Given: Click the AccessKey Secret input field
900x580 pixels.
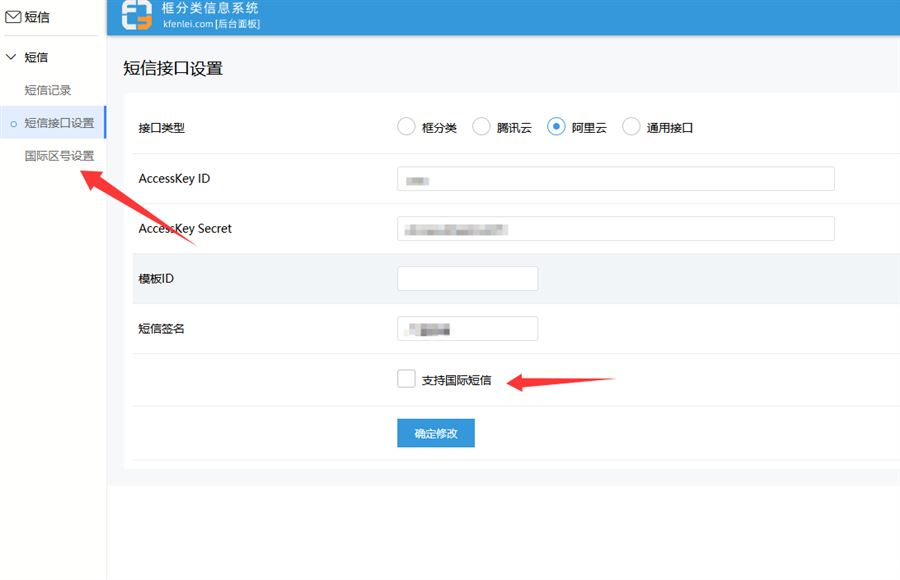Looking at the screenshot, I should click(x=615, y=229).
